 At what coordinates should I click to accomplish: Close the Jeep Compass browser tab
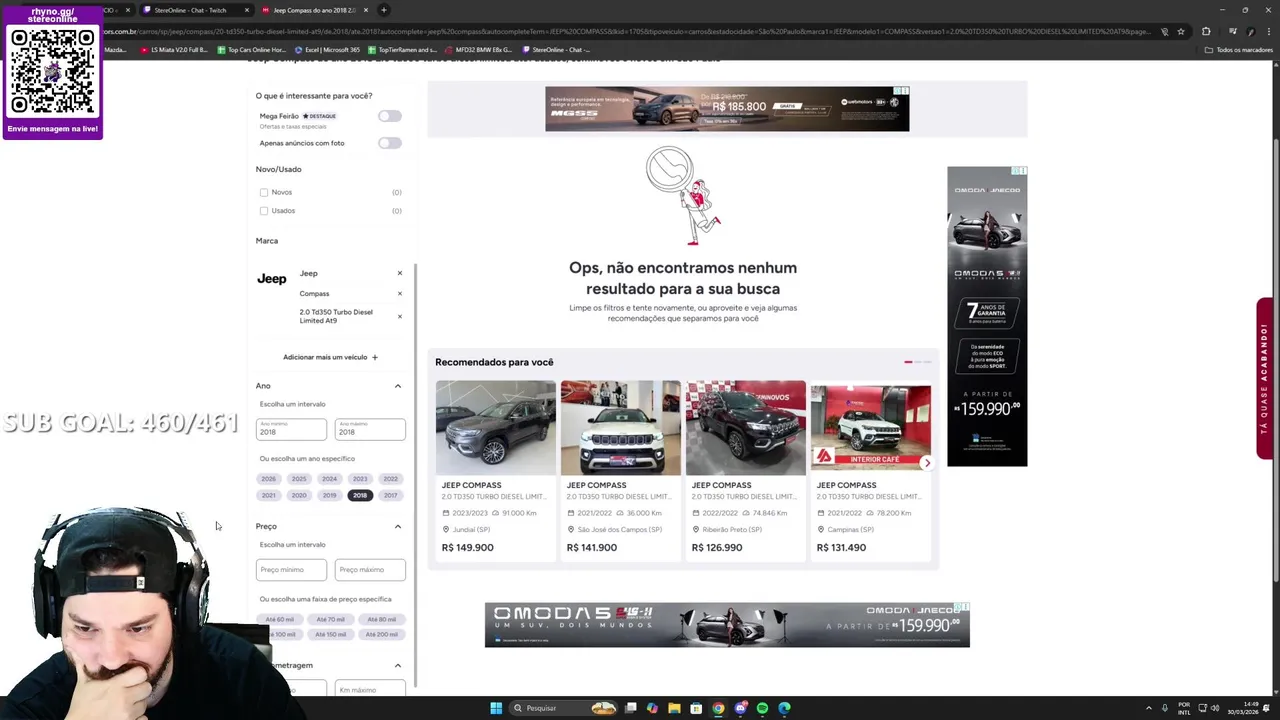point(366,10)
